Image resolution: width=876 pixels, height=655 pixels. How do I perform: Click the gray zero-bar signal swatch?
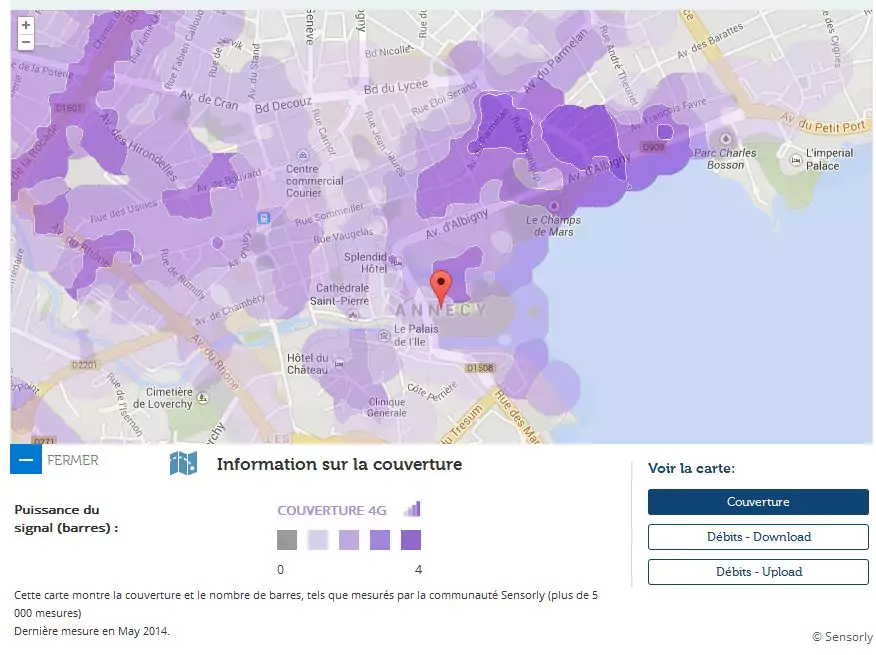pos(287,540)
